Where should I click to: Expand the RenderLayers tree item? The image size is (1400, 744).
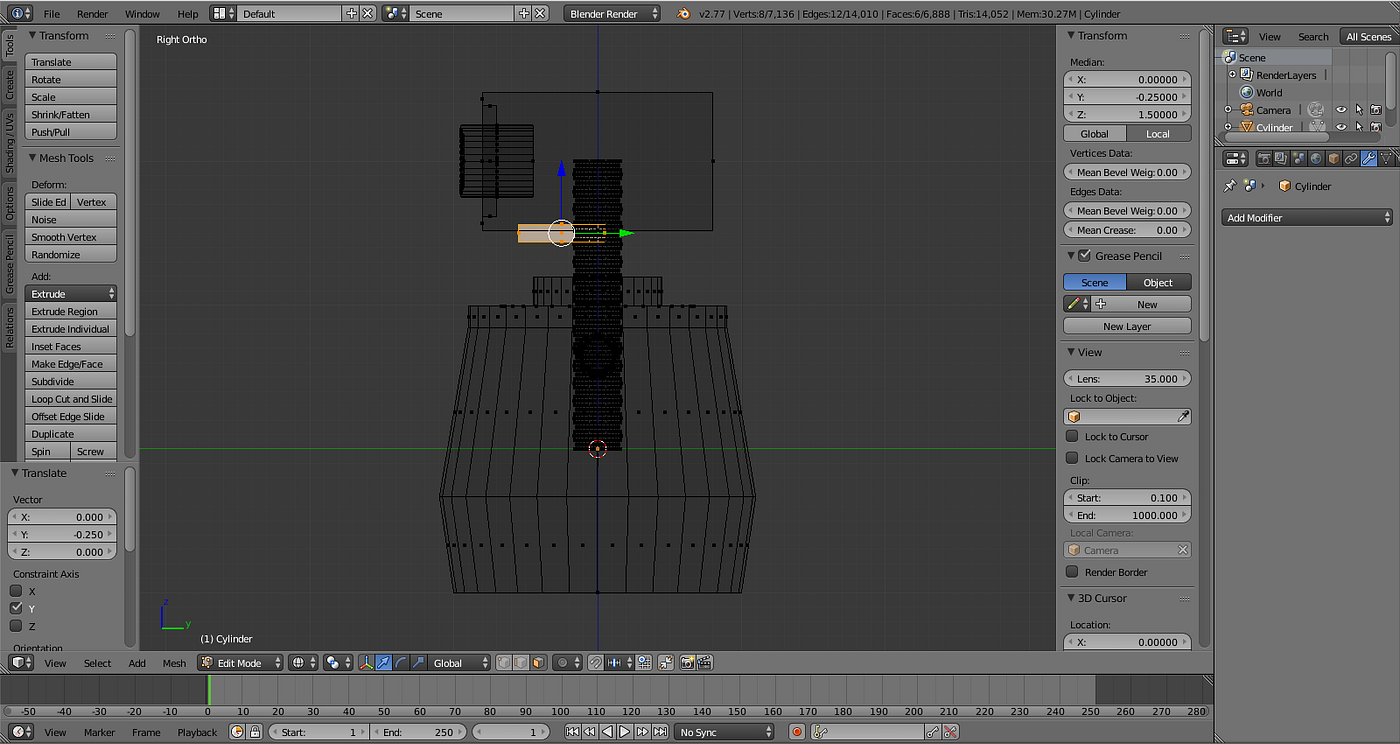(x=1232, y=75)
